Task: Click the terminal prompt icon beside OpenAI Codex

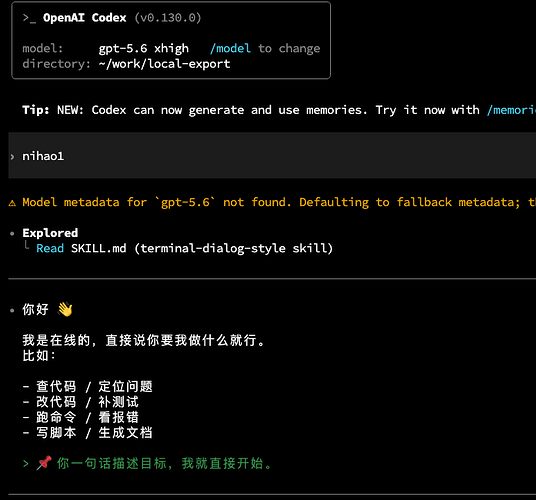Action: point(29,18)
